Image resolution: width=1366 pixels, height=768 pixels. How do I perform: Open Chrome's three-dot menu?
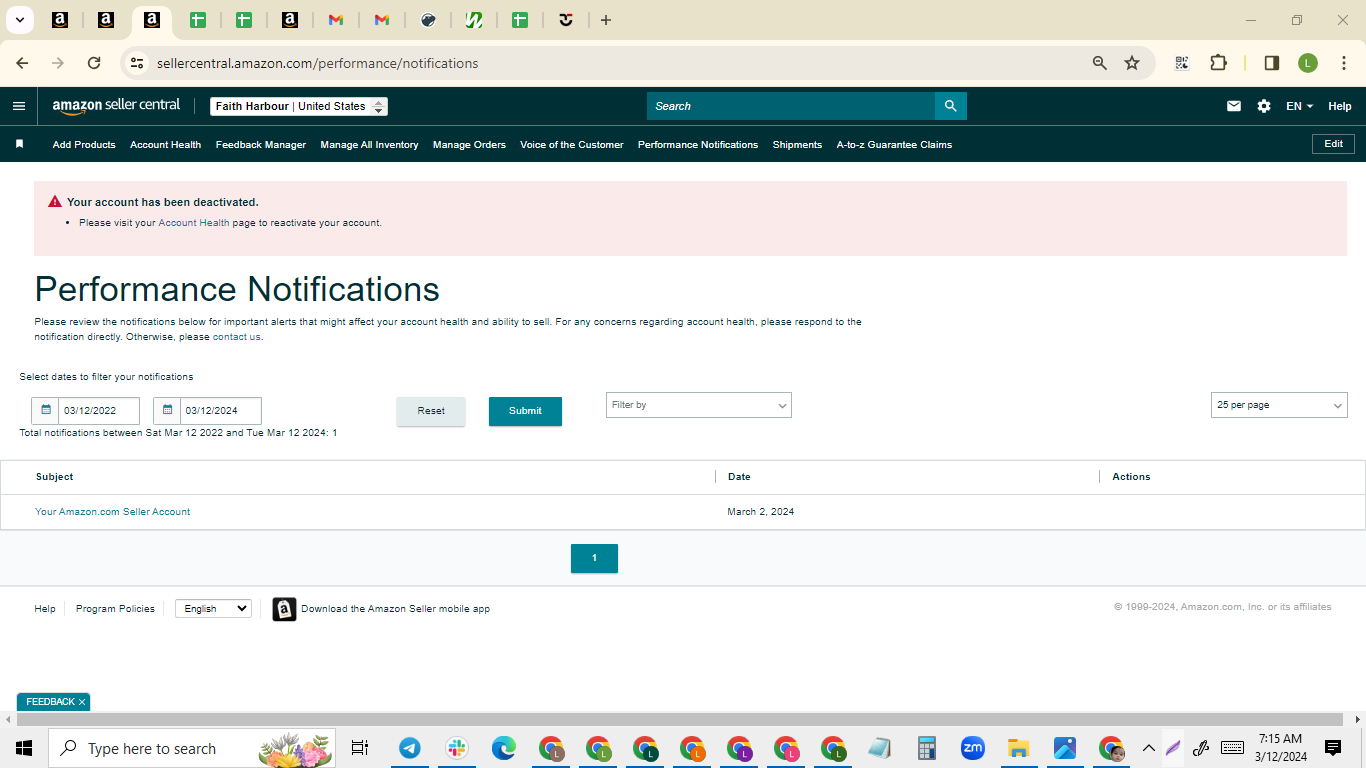pos(1344,63)
